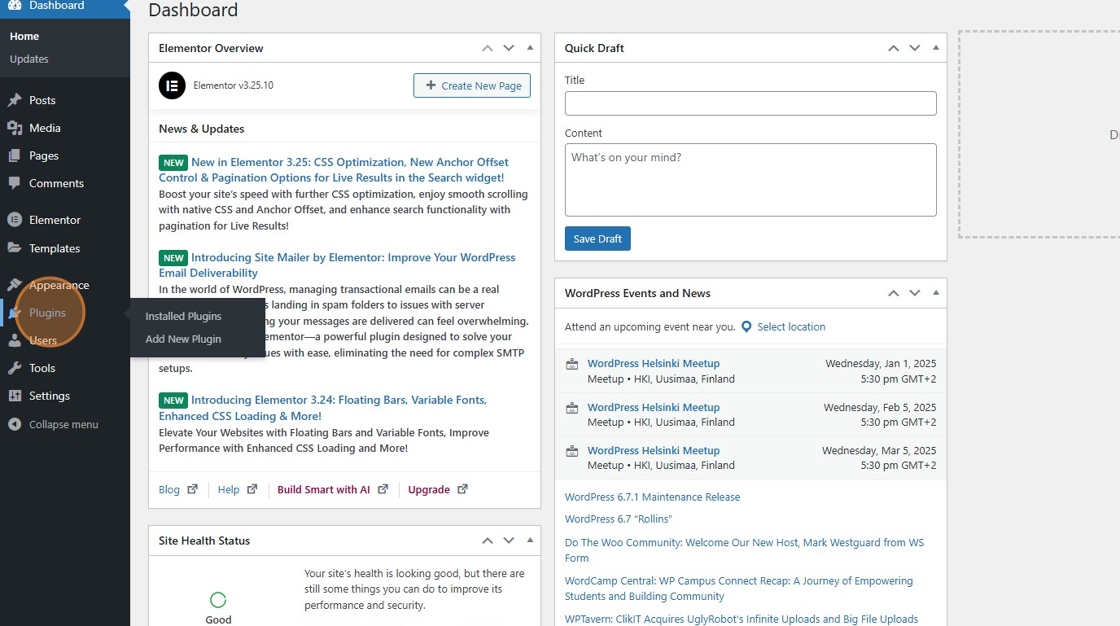The height and width of the screenshot is (626, 1120).
Task: Click the Help link in Elementor footer
Action: tap(229, 490)
